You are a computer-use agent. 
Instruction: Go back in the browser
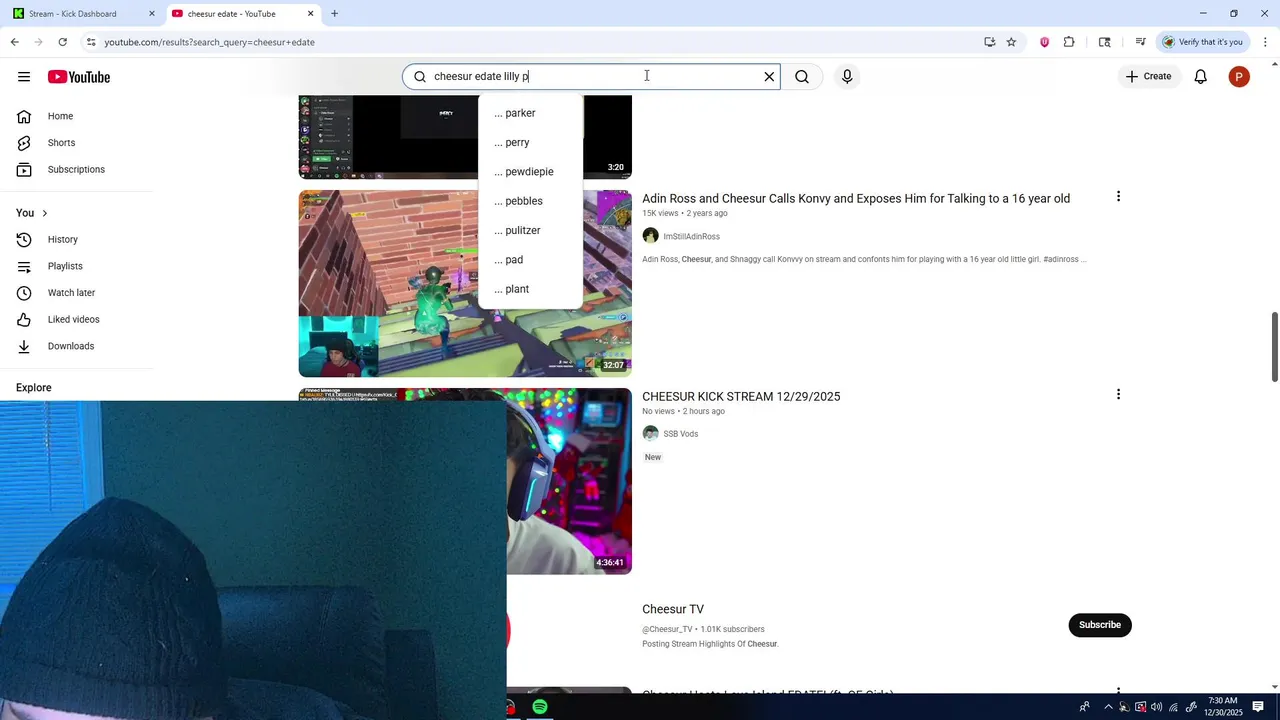(14, 42)
